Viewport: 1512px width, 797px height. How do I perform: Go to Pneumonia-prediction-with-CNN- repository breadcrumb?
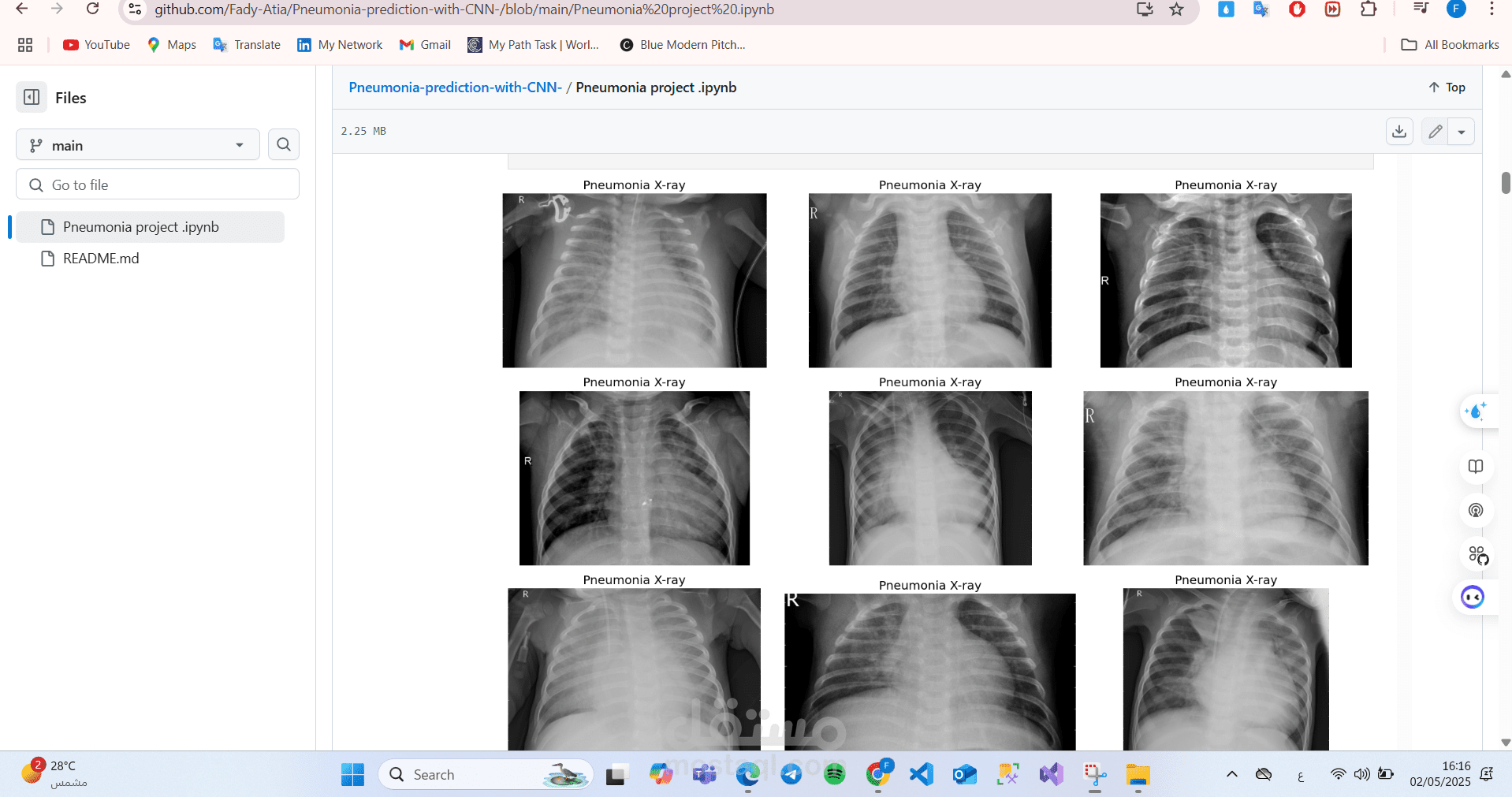(x=456, y=88)
